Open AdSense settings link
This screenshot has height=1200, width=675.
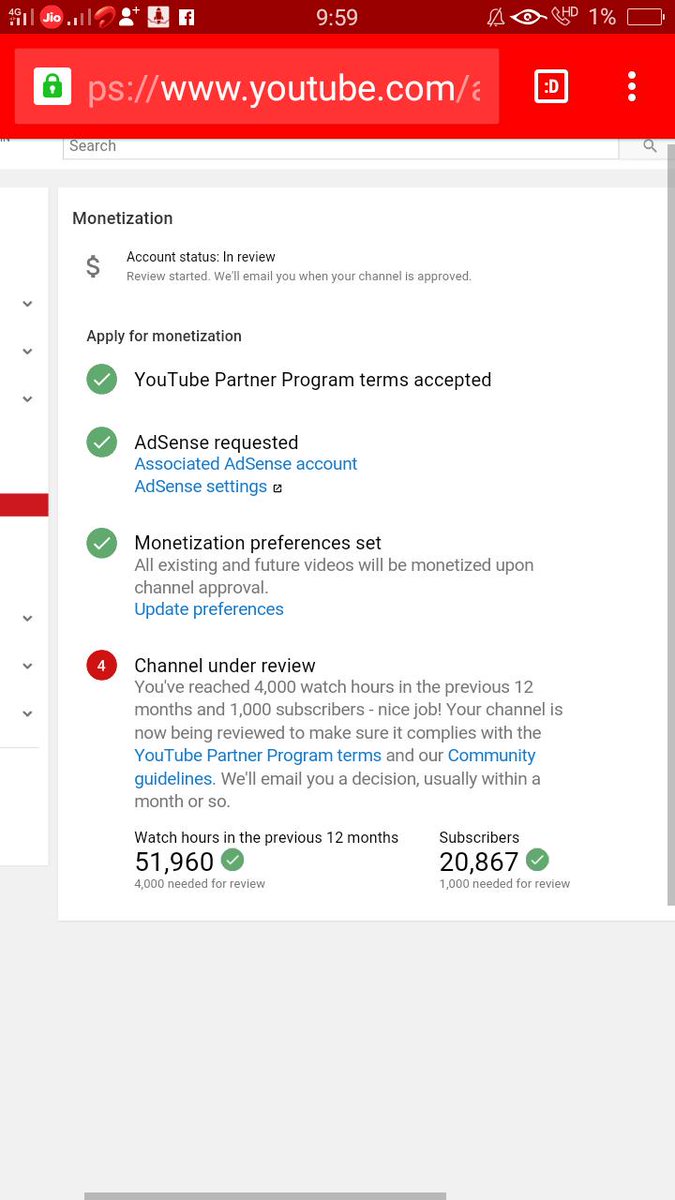[201, 487]
